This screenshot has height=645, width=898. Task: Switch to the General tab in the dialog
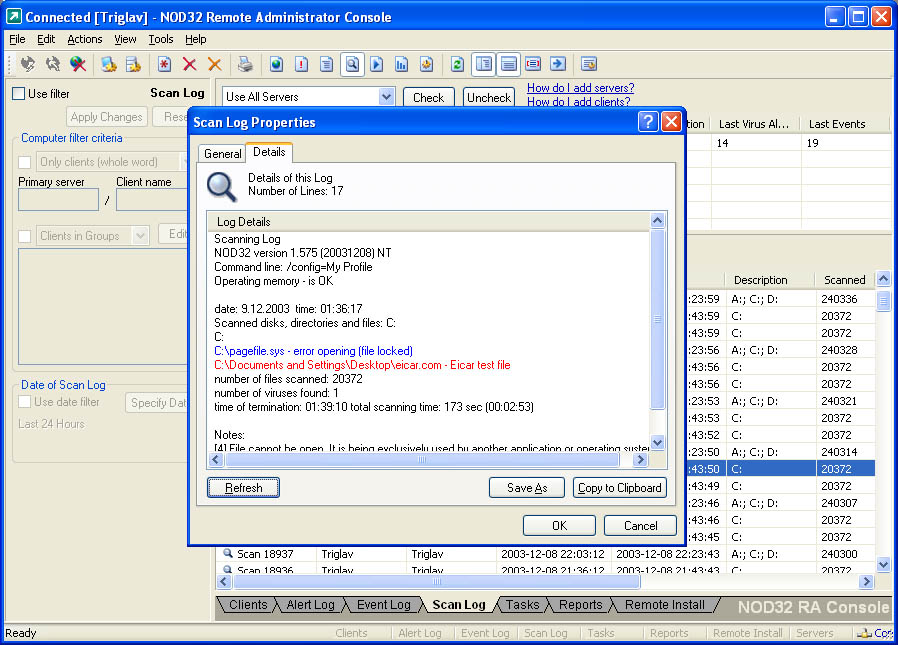point(222,154)
